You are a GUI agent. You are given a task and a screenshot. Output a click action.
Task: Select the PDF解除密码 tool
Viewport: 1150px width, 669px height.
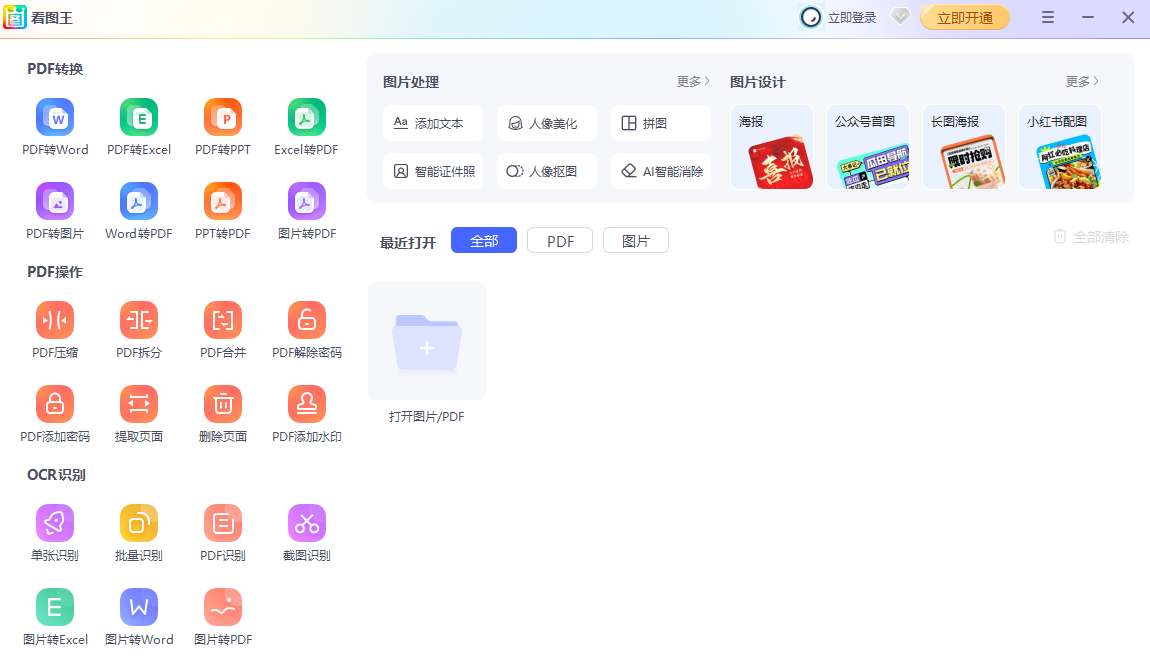[306, 328]
